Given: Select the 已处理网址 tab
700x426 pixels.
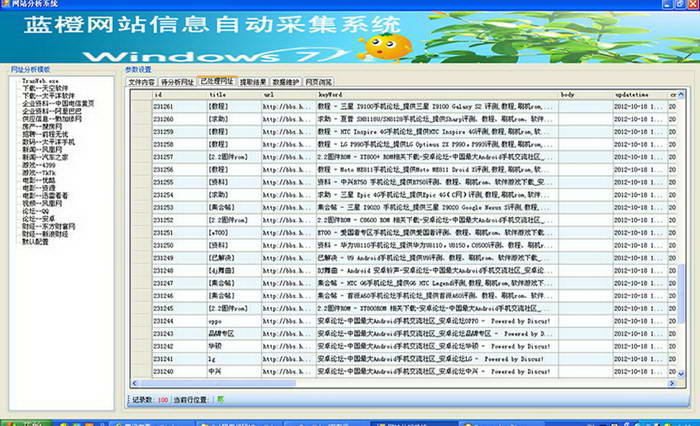Looking at the screenshot, I should [x=217, y=81].
